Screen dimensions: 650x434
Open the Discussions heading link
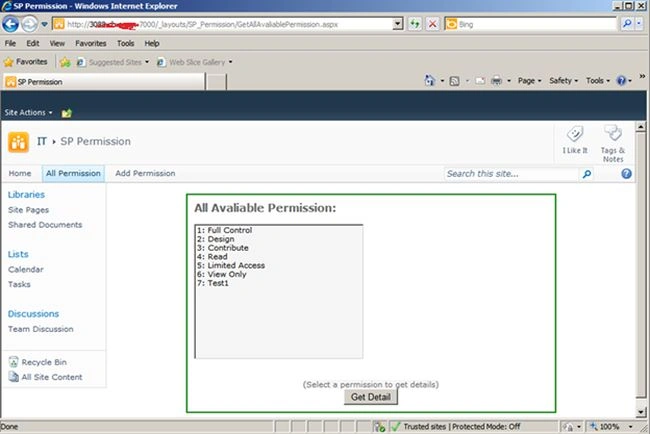click(x=33, y=314)
